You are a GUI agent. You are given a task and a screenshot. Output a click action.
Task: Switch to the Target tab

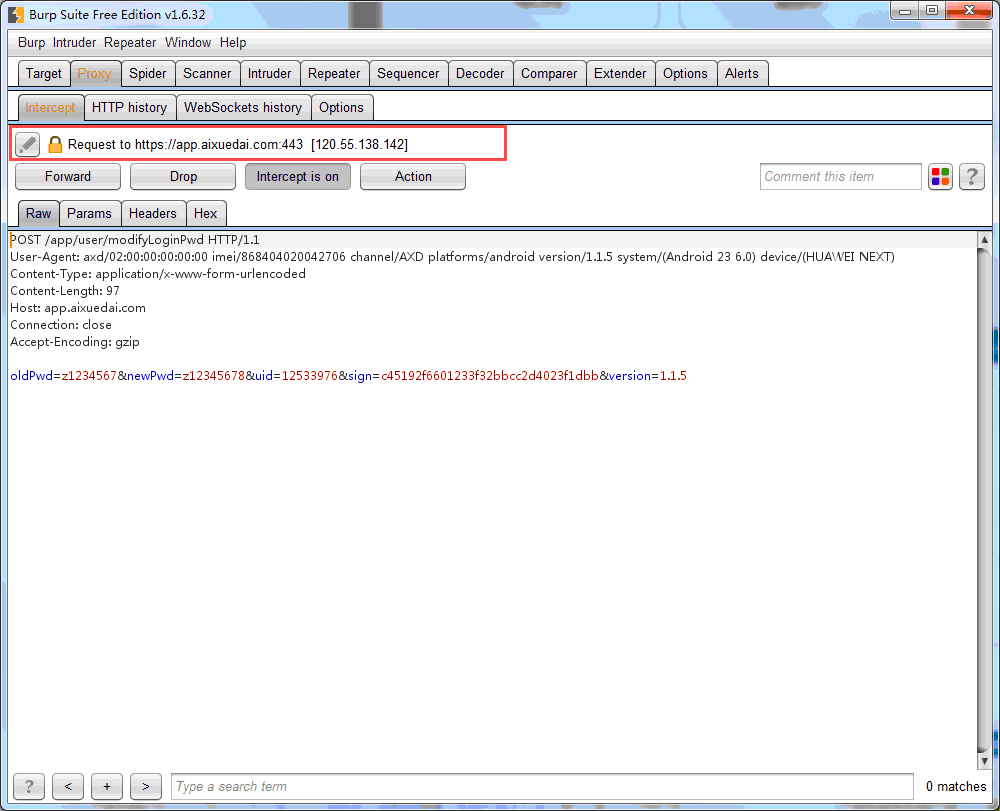click(44, 73)
